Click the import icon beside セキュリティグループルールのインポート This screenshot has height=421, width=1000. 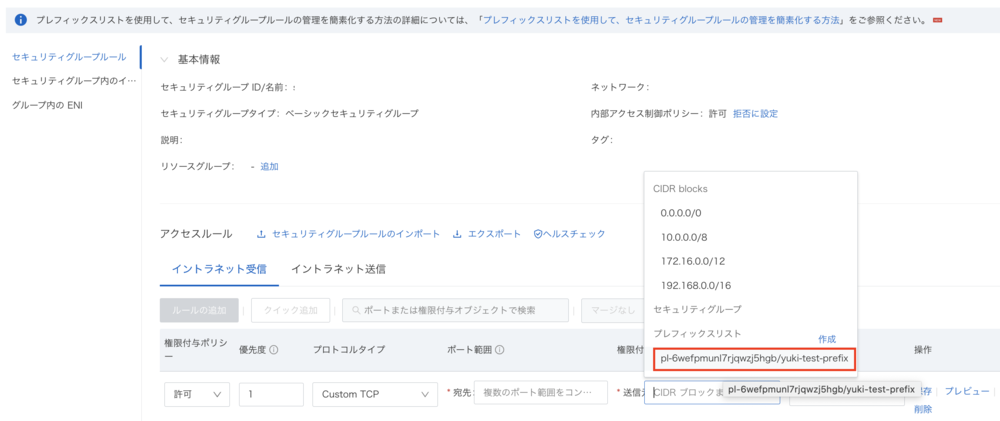click(x=261, y=234)
